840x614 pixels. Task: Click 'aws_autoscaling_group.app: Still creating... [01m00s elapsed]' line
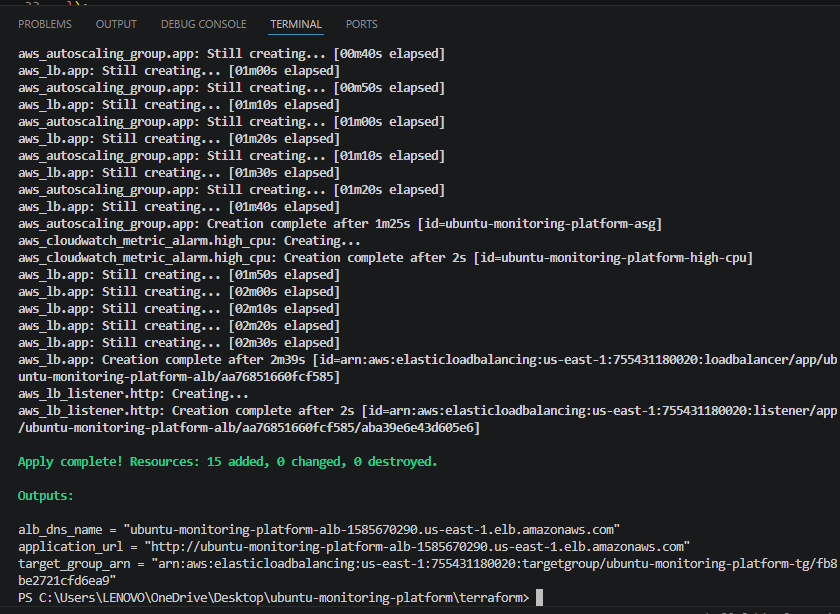tap(231, 122)
